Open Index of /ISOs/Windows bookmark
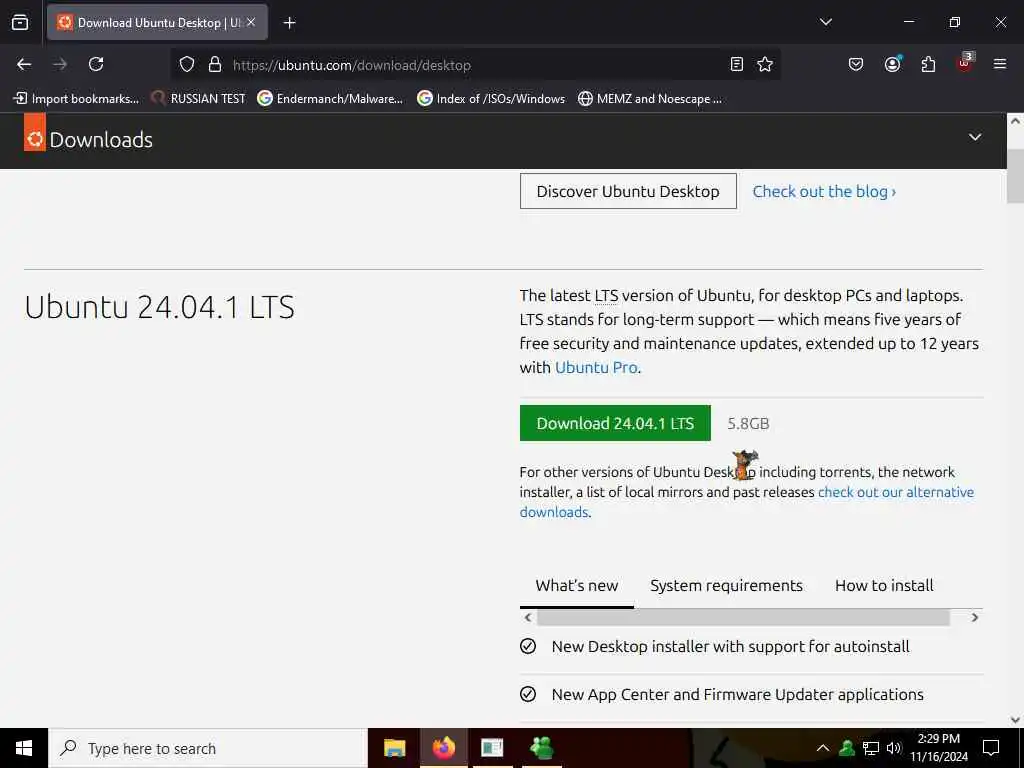The image size is (1024, 768). click(491, 99)
